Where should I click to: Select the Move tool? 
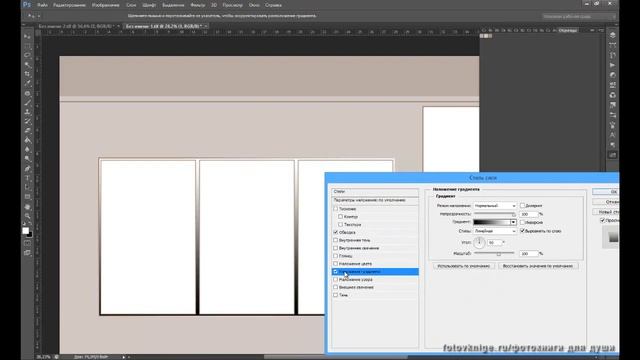(27, 36)
